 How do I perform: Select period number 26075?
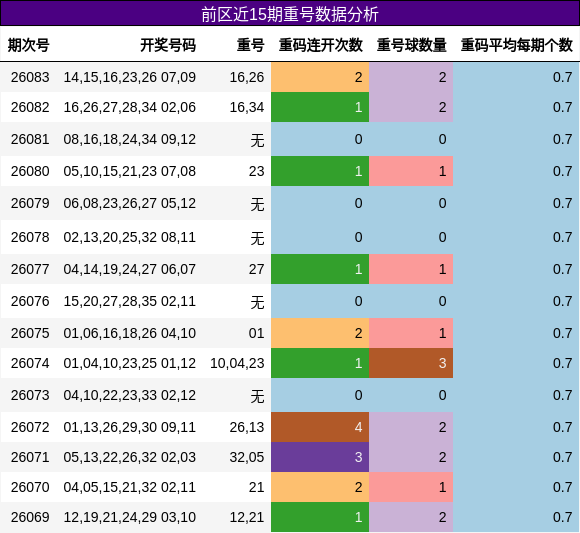(x=30, y=333)
